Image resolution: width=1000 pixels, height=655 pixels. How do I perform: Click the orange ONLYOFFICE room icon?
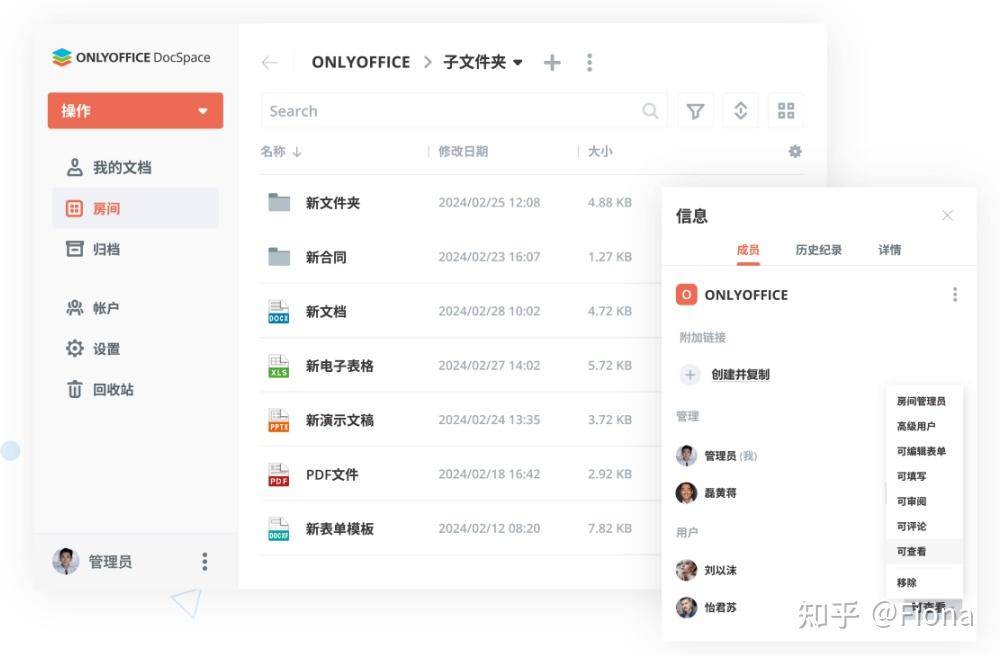(686, 295)
